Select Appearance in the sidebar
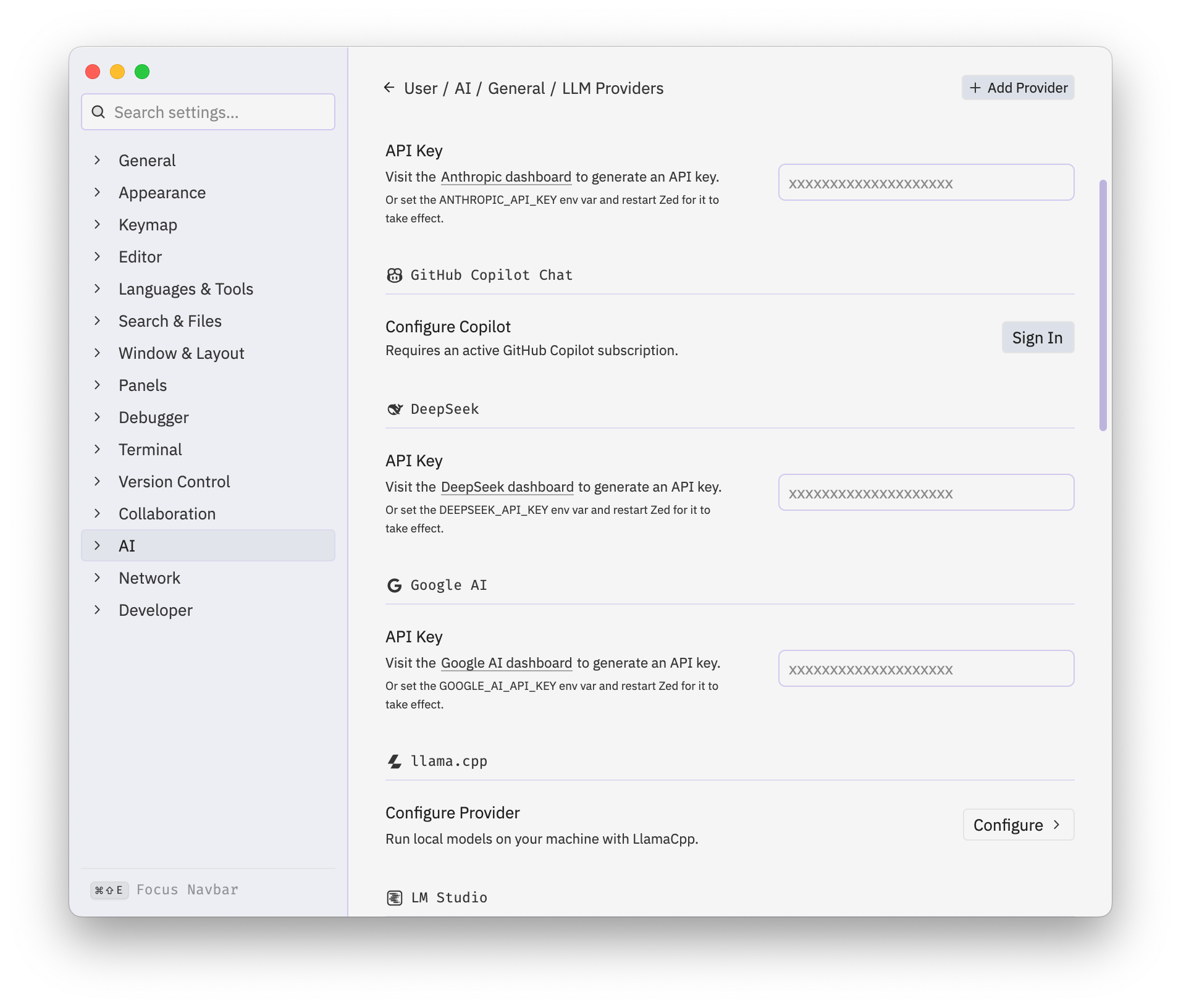This screenshot has width=1181, height=1008. 208,192
